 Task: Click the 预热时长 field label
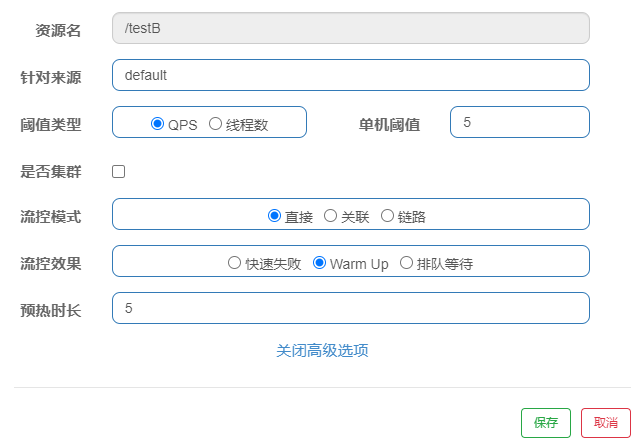[x=51, y=311]
